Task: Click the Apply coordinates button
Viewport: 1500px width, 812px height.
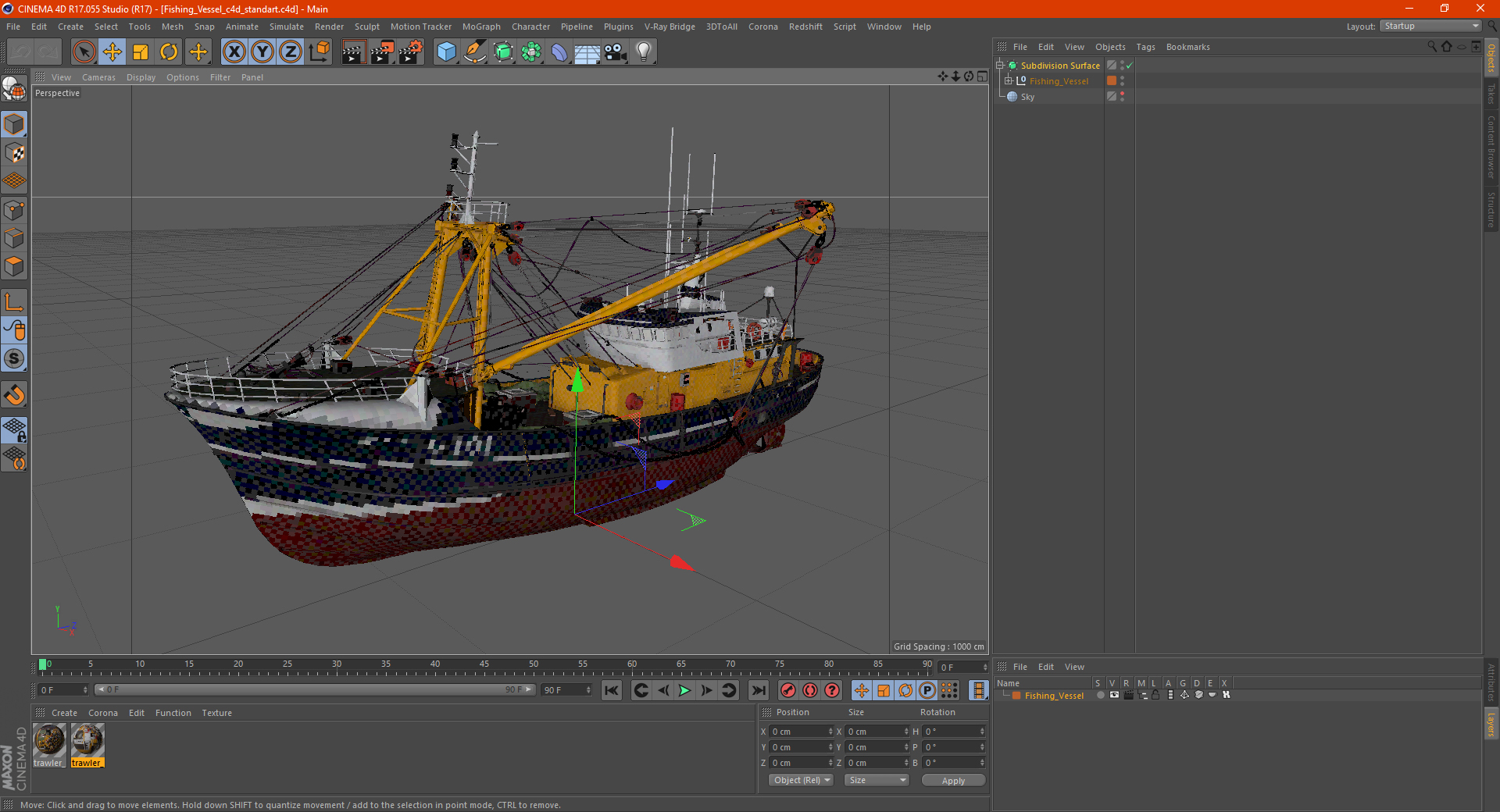Action: click(953, 781)
